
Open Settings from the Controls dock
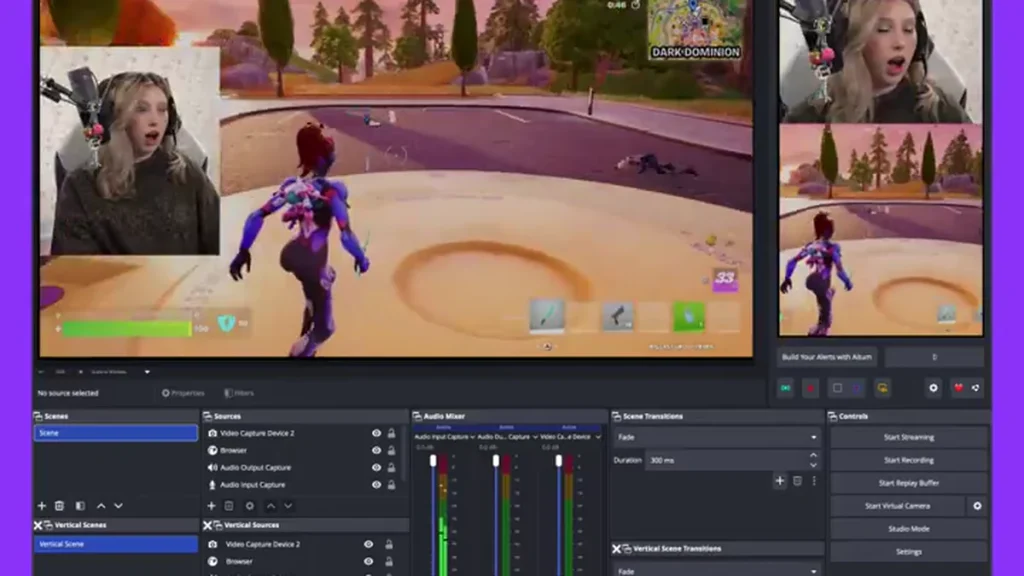click(x=908, y=552)
